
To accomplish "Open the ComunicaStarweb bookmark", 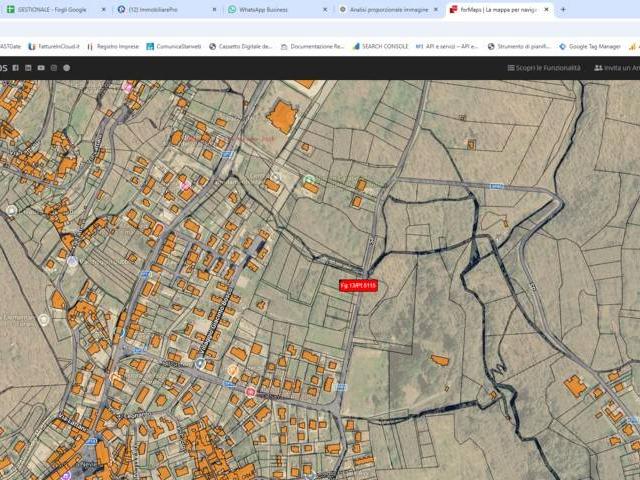I will [x=174, y=47].
